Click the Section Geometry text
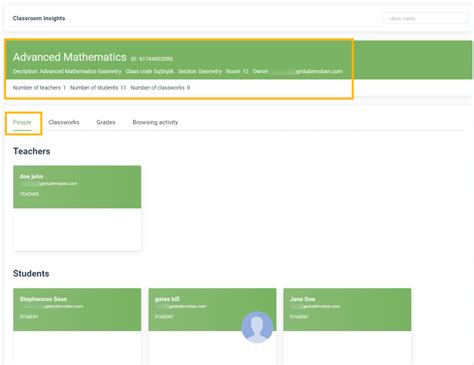The height and width of the screenshot is (365, 474). (200, 71)
